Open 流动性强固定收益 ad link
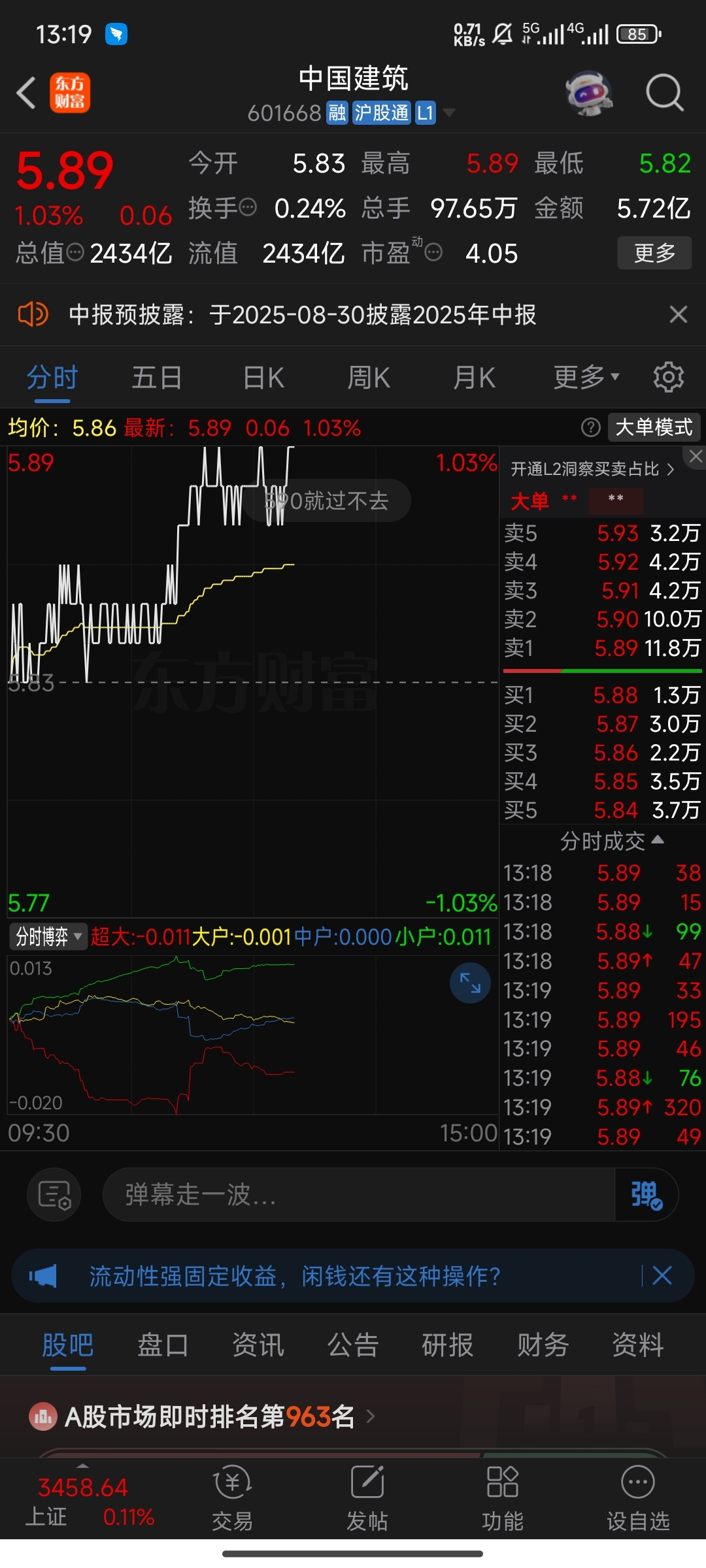 point(295,1276)
